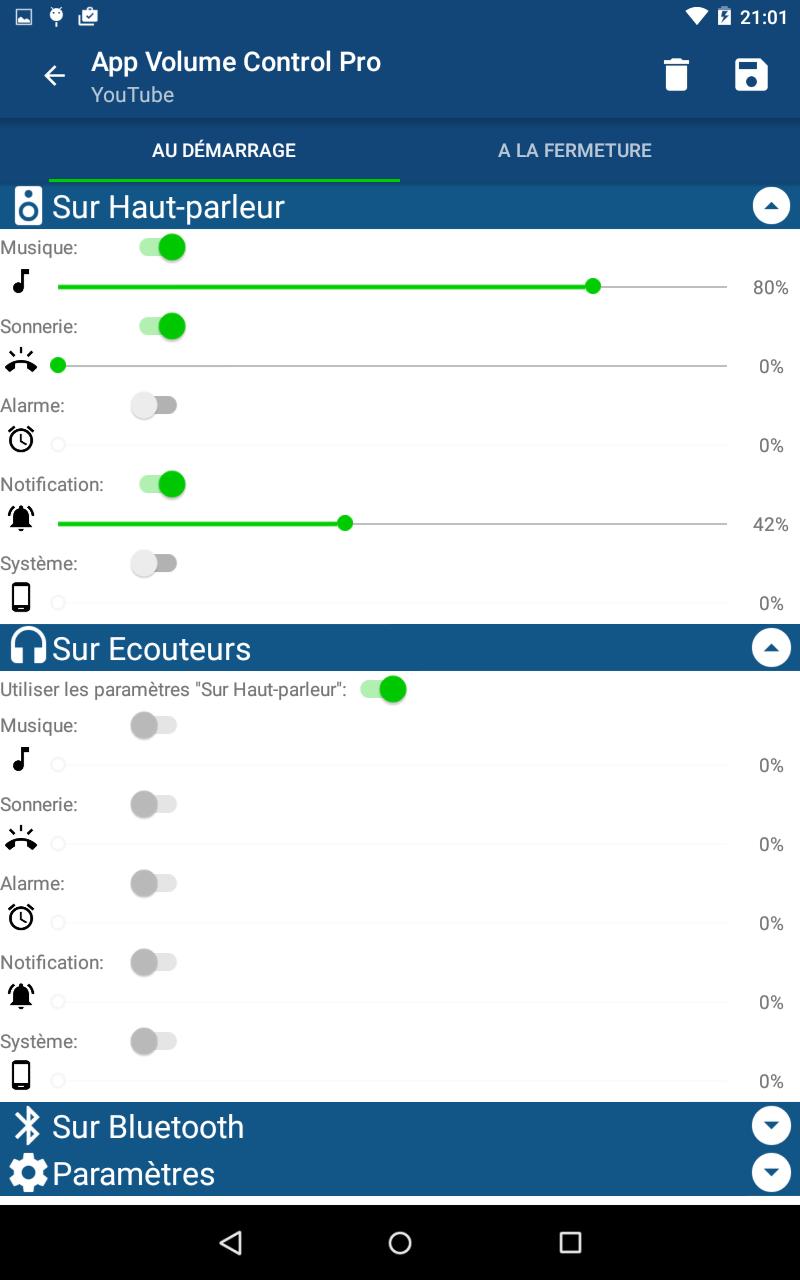Turn off 'Utiliser les paramètres Sur Haut-parleur' switch

(383, 689)
